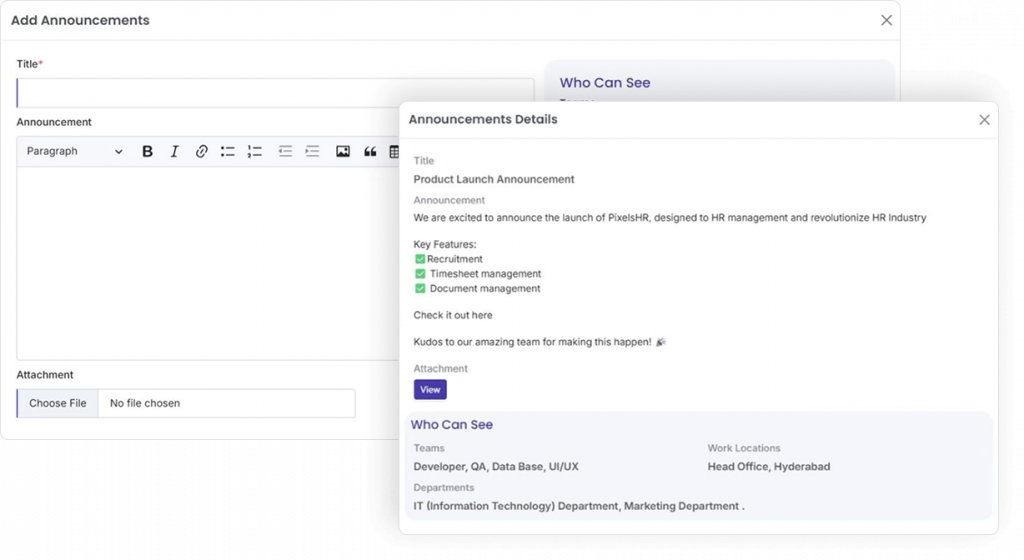Close the Announcements Details dialog
Viewport: 1024px width, 560px height.
pos(984,120)
